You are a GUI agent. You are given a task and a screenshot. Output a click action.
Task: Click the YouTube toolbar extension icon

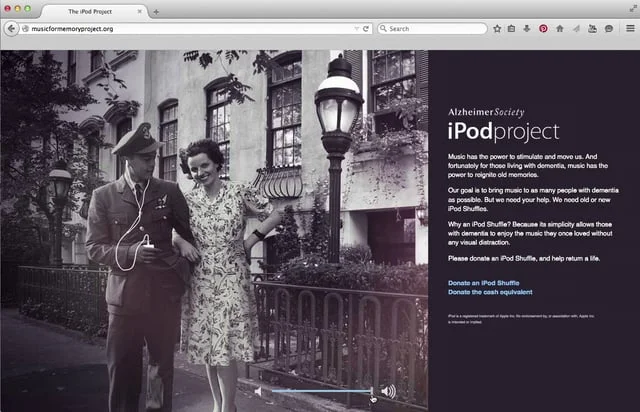(592, 29)
